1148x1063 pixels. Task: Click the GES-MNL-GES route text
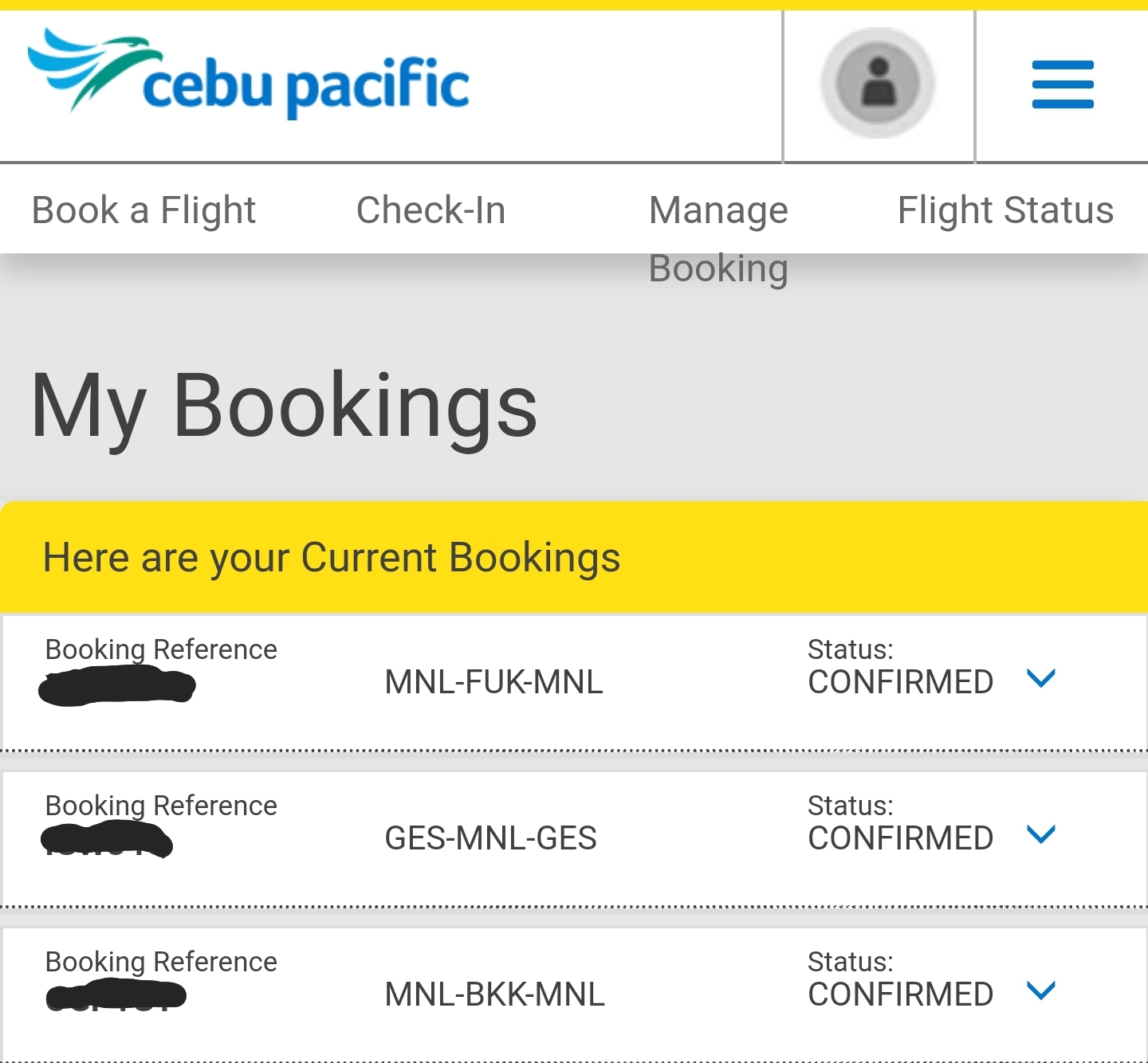click(490, 837)
